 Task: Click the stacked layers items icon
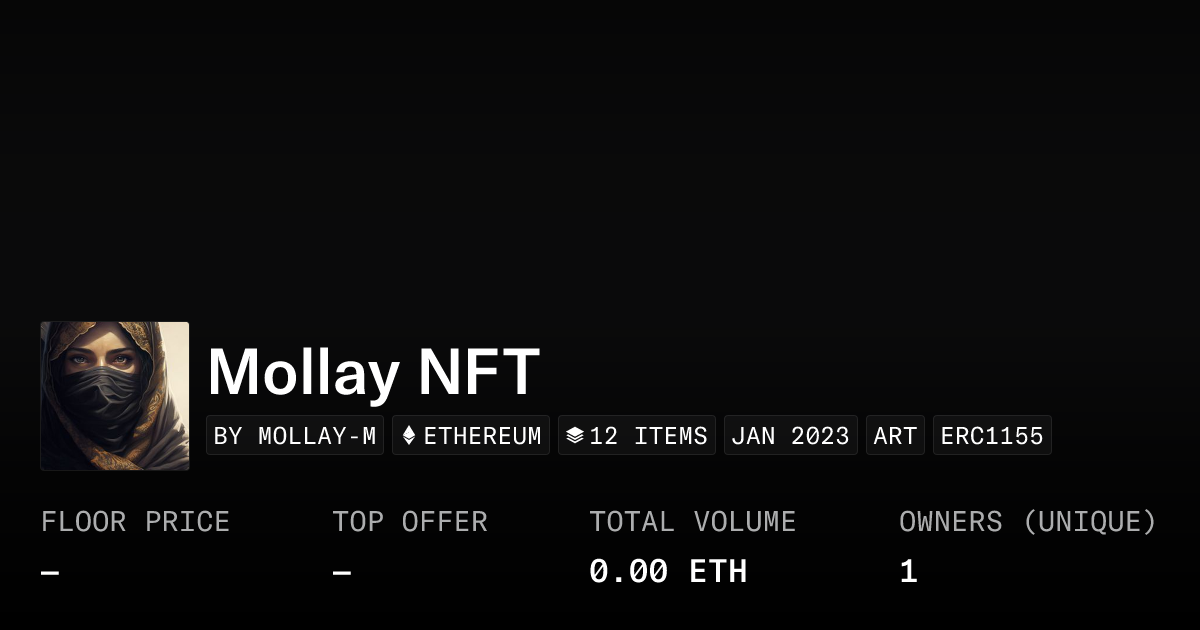[574, 436]
